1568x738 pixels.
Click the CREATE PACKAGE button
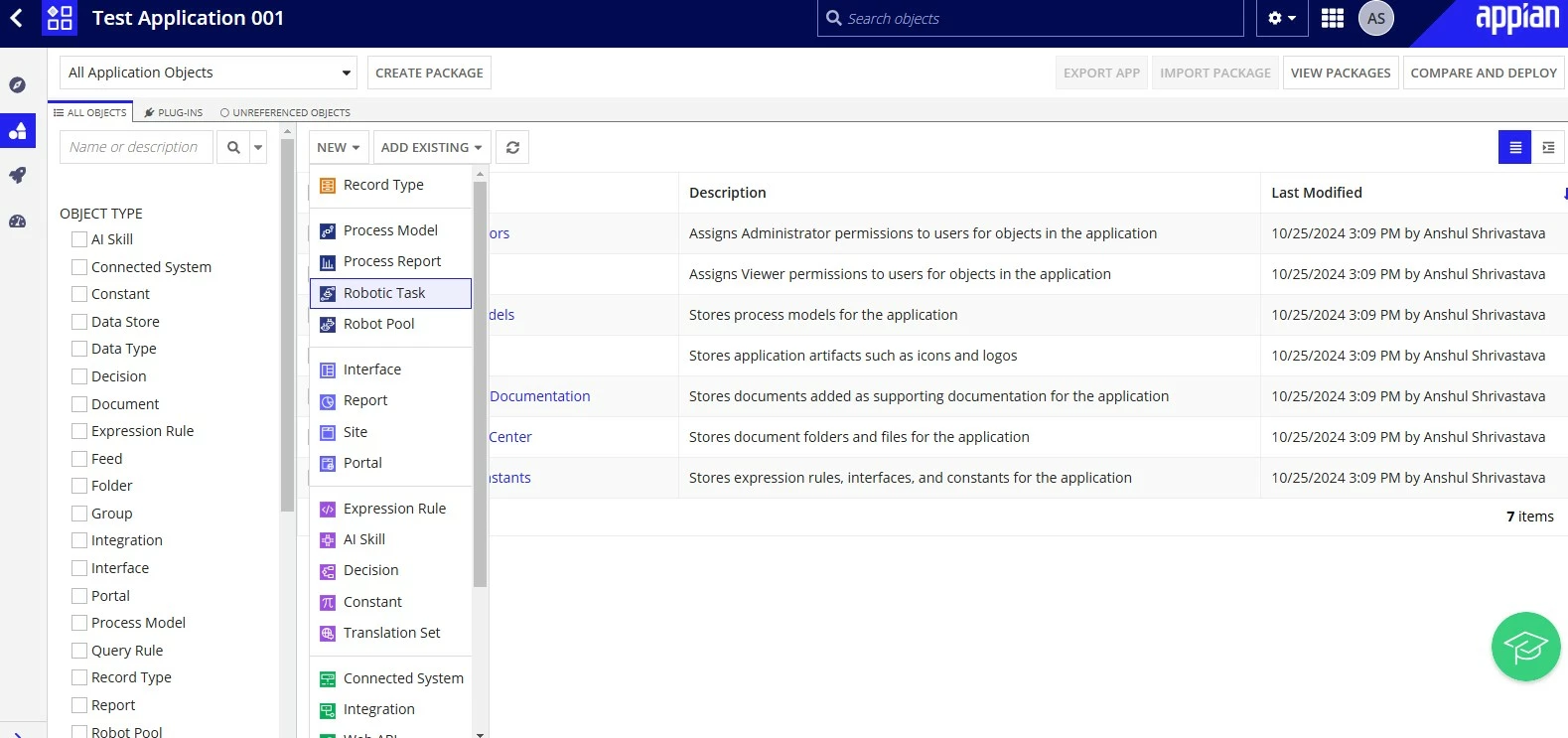click(429, 73)
